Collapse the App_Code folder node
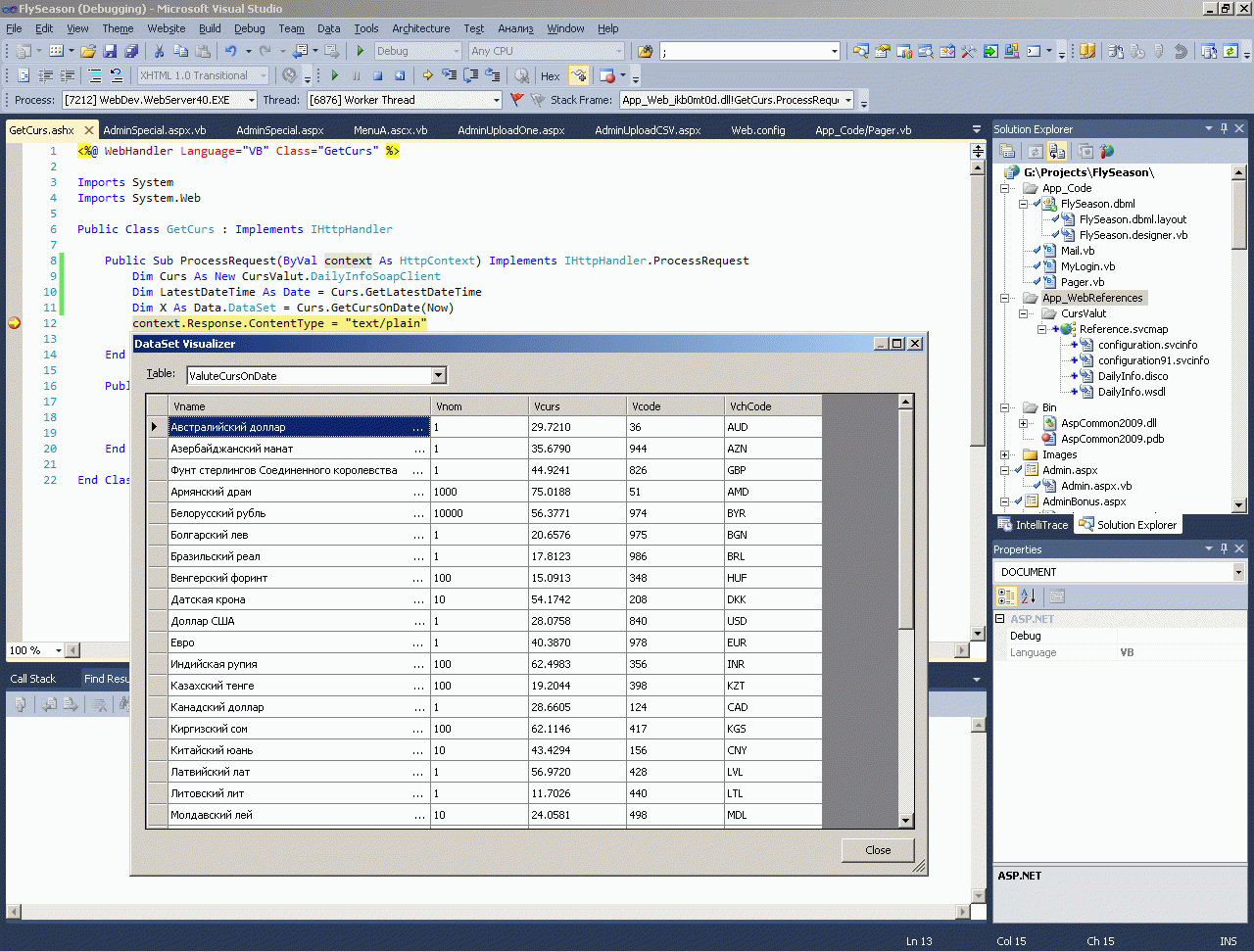The height and width of the screenshot is (952, 1254). coord(1004,188)
